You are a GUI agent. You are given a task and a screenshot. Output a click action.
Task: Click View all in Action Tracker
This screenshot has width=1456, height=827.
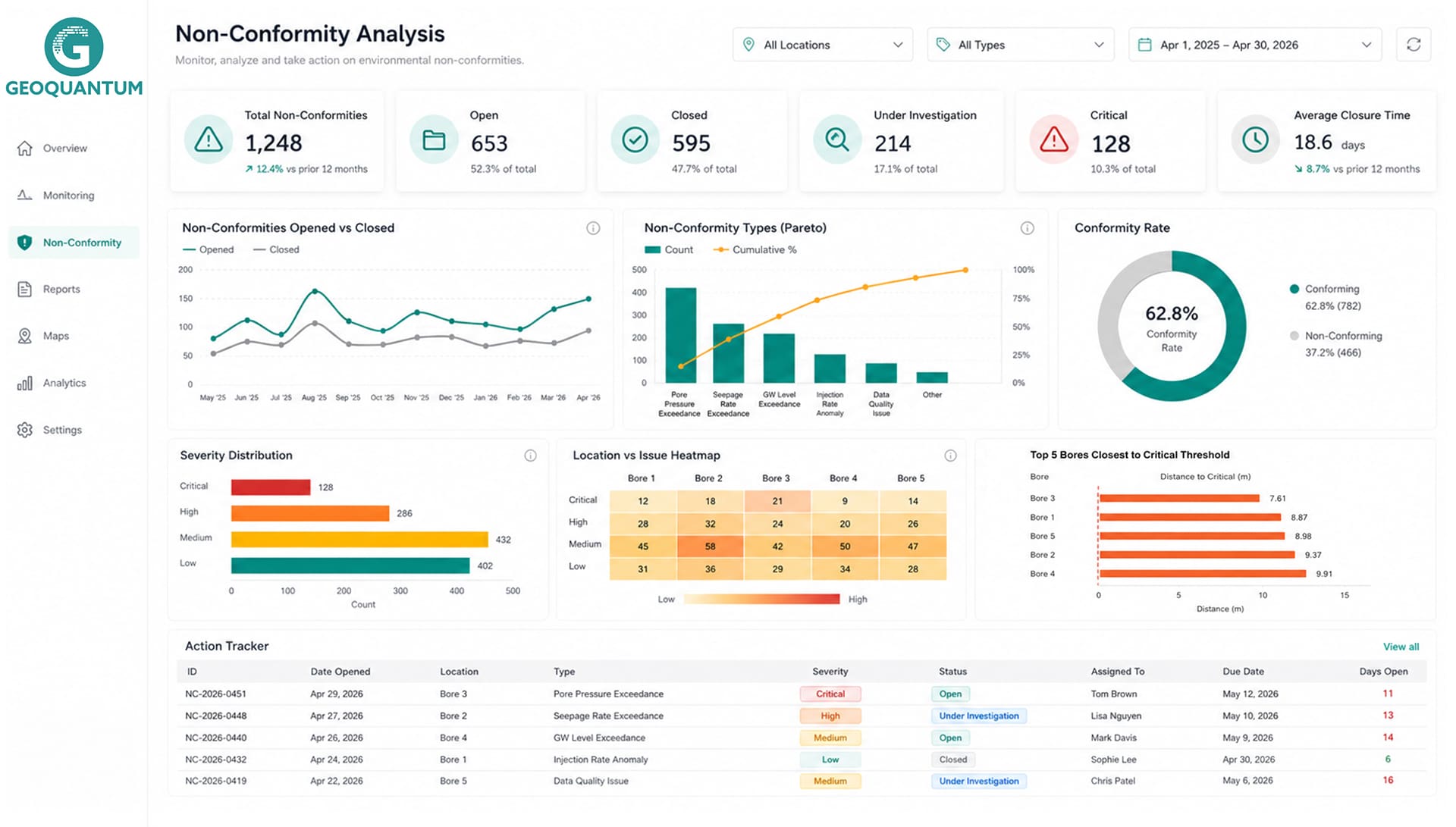1401,647
